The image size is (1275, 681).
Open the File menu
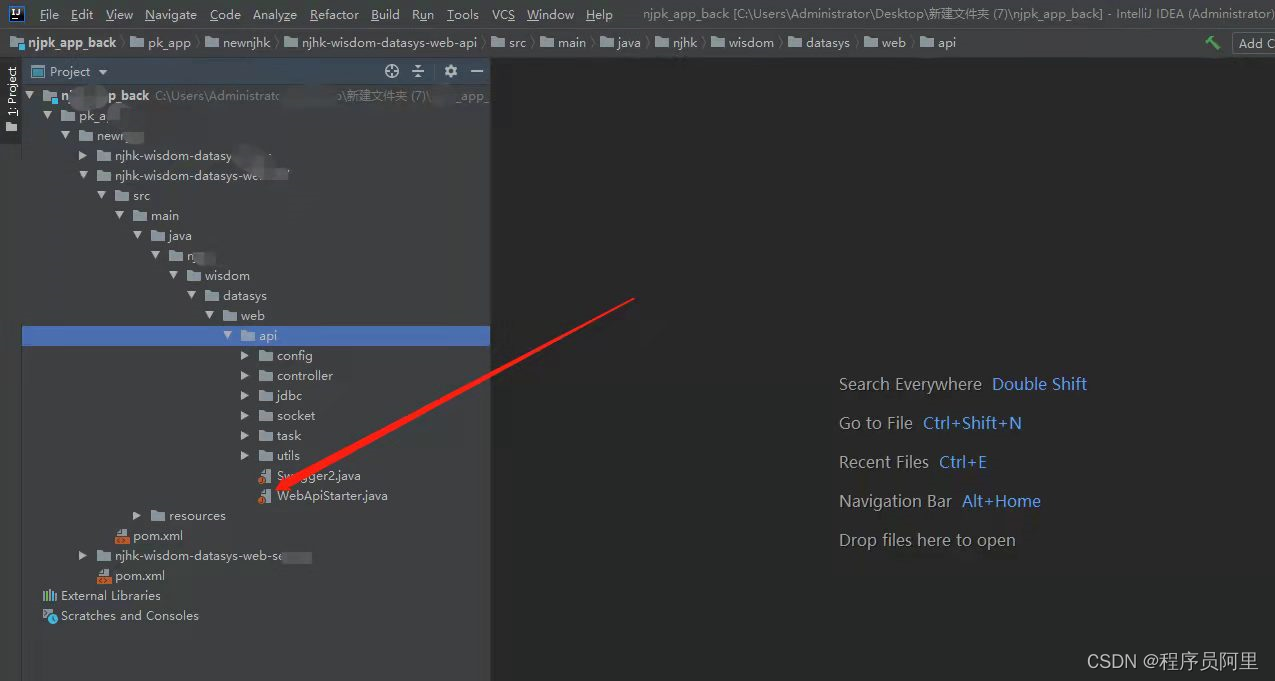49,15
